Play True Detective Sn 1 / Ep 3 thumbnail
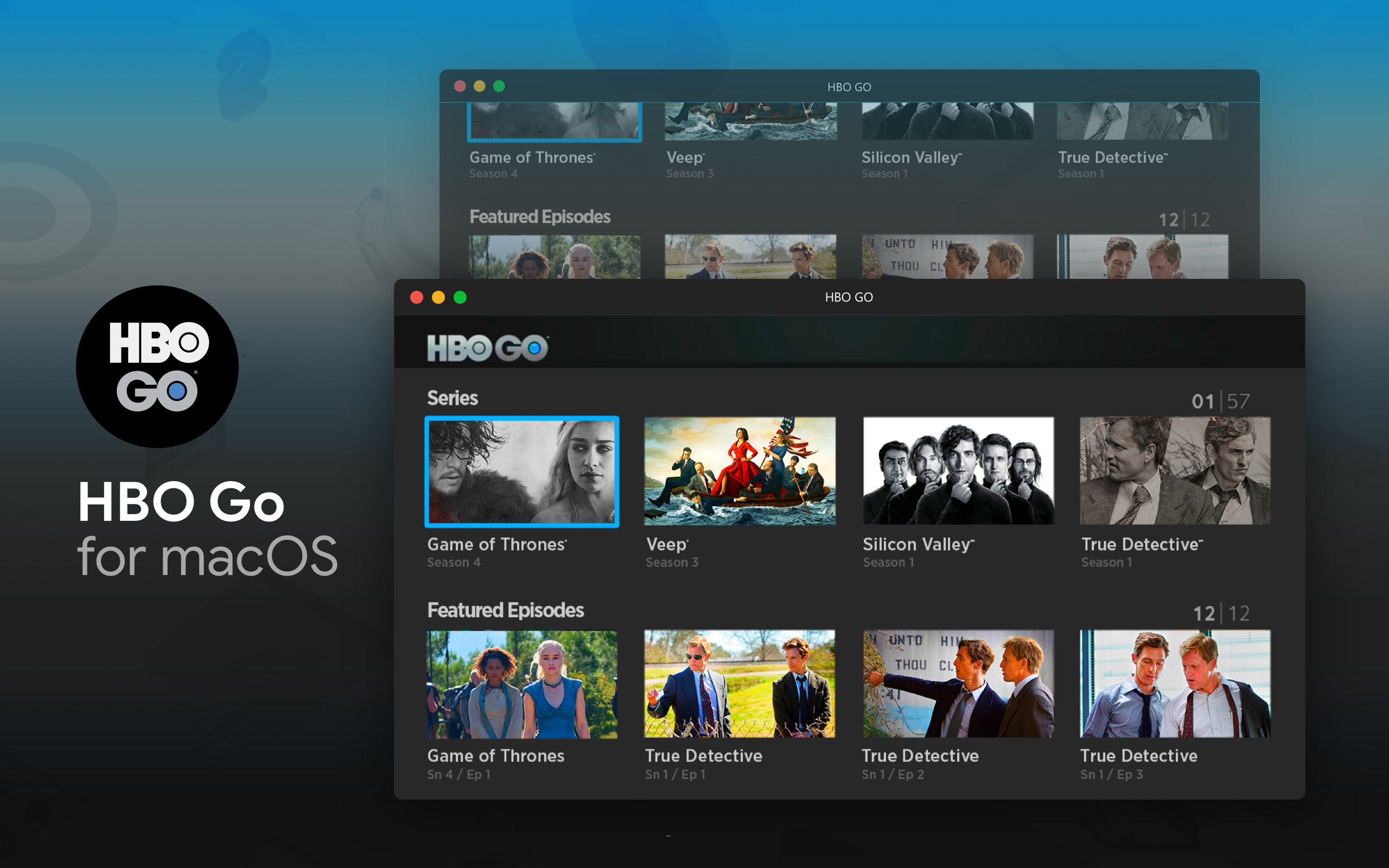 (1175, 684)
